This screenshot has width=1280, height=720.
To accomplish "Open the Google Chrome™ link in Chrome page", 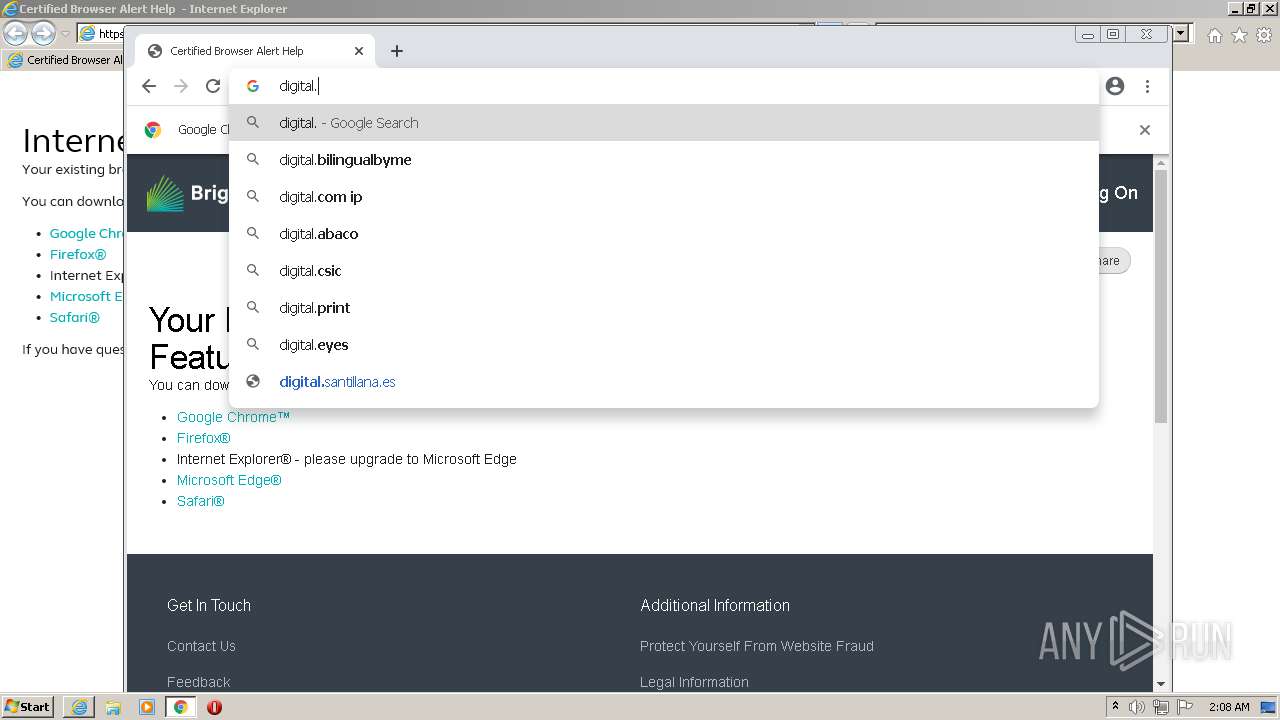I will (233, 417).
